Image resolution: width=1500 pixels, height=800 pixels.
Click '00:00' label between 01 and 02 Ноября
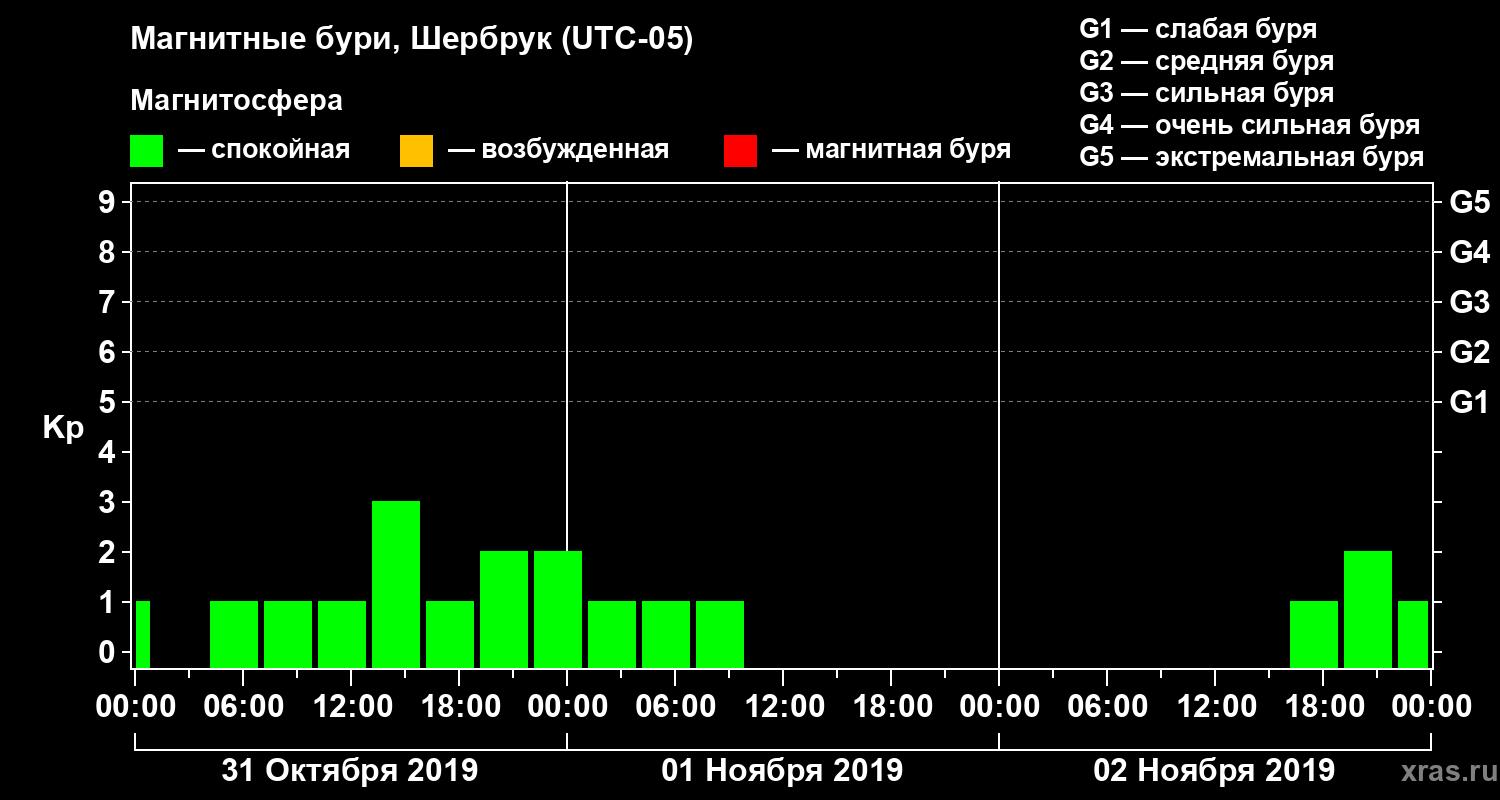point(998,707)
